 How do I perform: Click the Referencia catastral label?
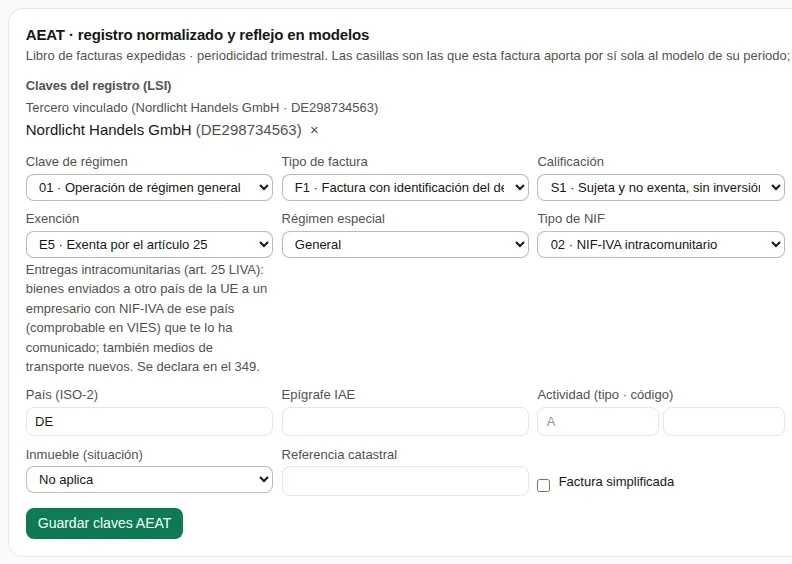tap(339, 454)
